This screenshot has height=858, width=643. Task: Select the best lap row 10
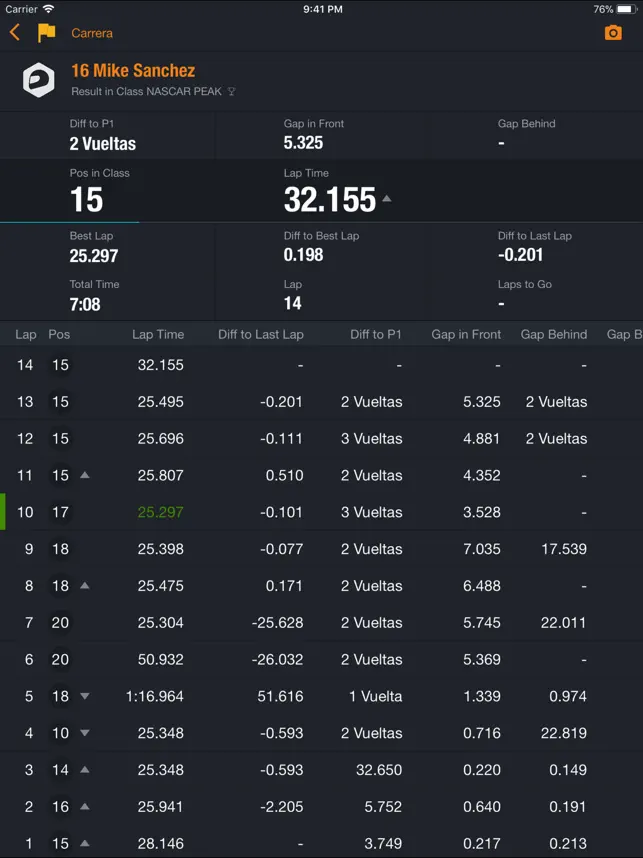click(x=321, y=512)
